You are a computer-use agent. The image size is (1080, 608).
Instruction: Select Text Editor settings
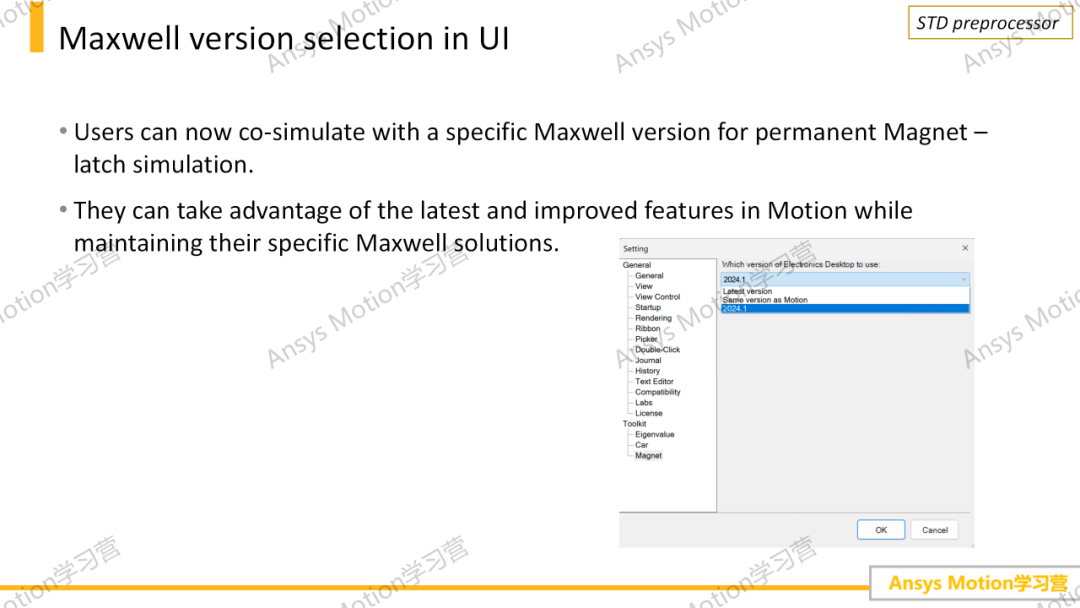pyautogui.click(x=654, y=381)
